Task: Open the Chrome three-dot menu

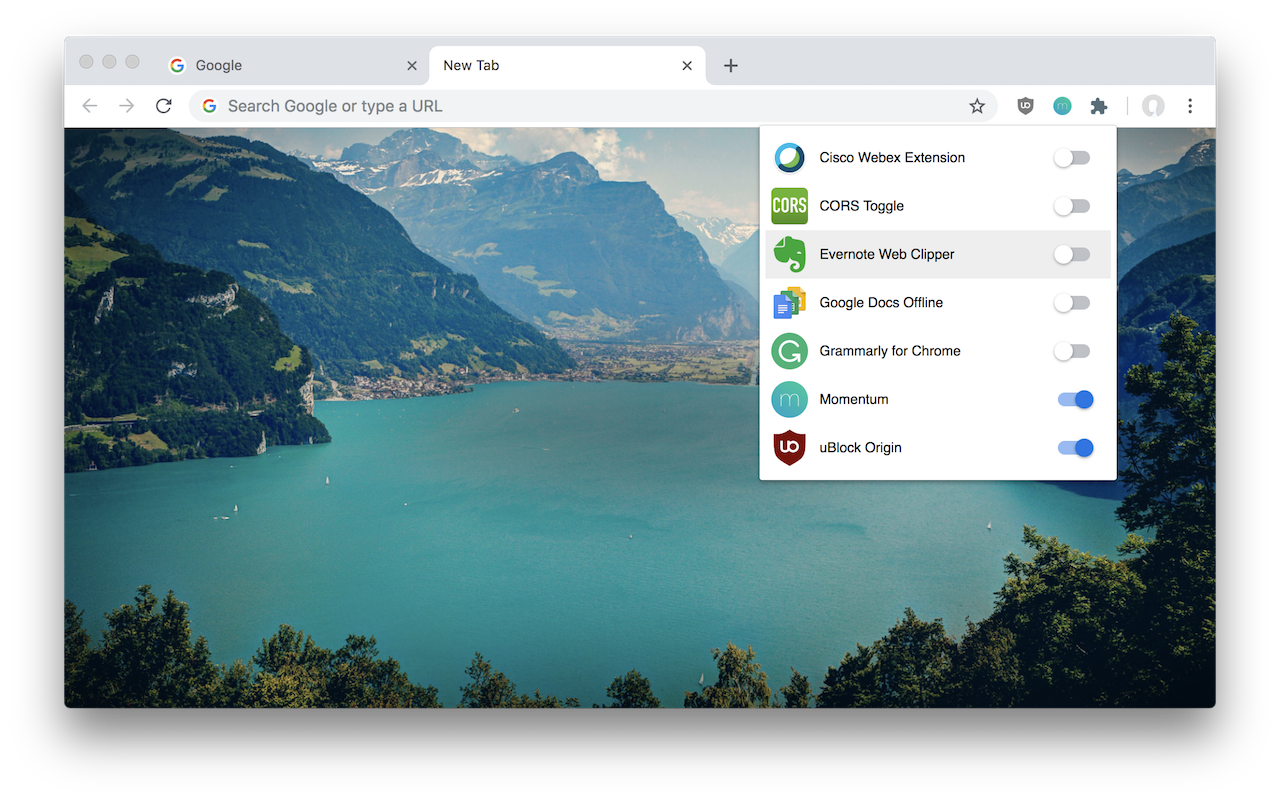Action: click(1190, 106)
